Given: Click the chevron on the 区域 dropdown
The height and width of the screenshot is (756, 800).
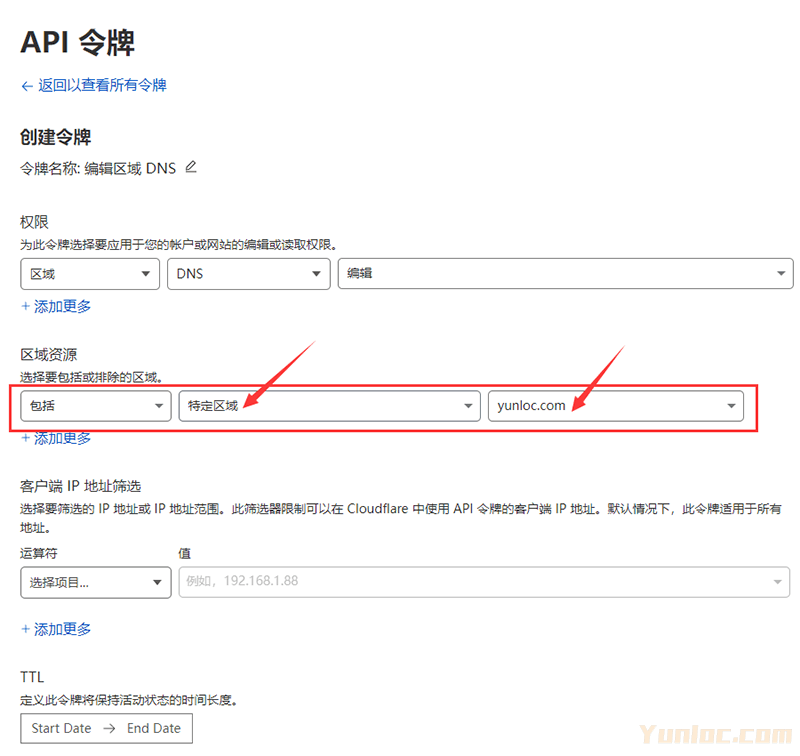Looking at the screenshot, I should pyautogui.click(x=146, y=273).
